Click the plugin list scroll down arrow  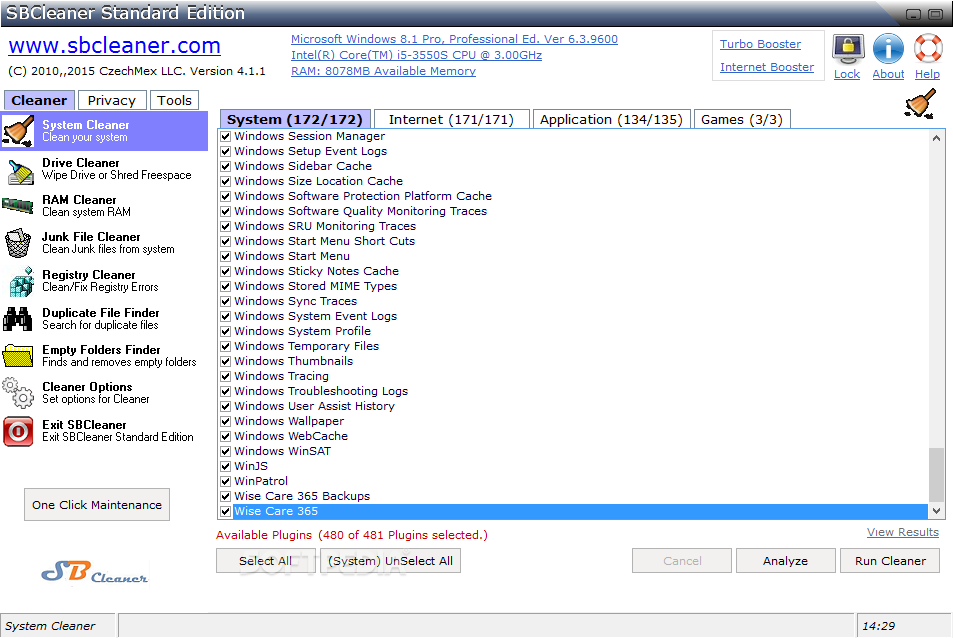coord(937,511)
